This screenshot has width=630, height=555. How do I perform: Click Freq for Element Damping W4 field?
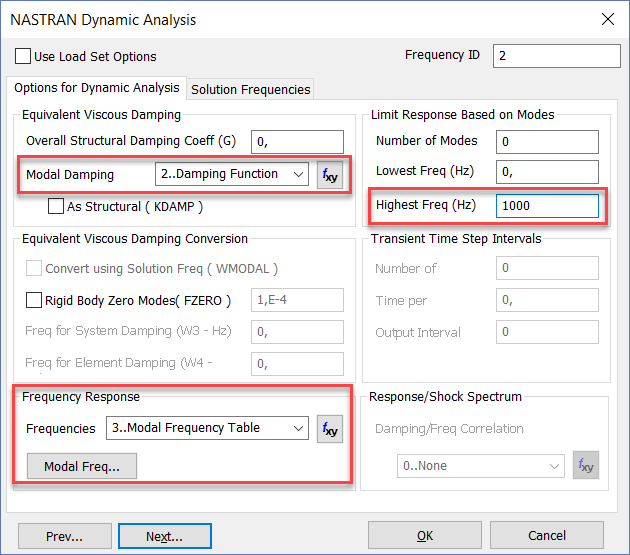[297, 364]
